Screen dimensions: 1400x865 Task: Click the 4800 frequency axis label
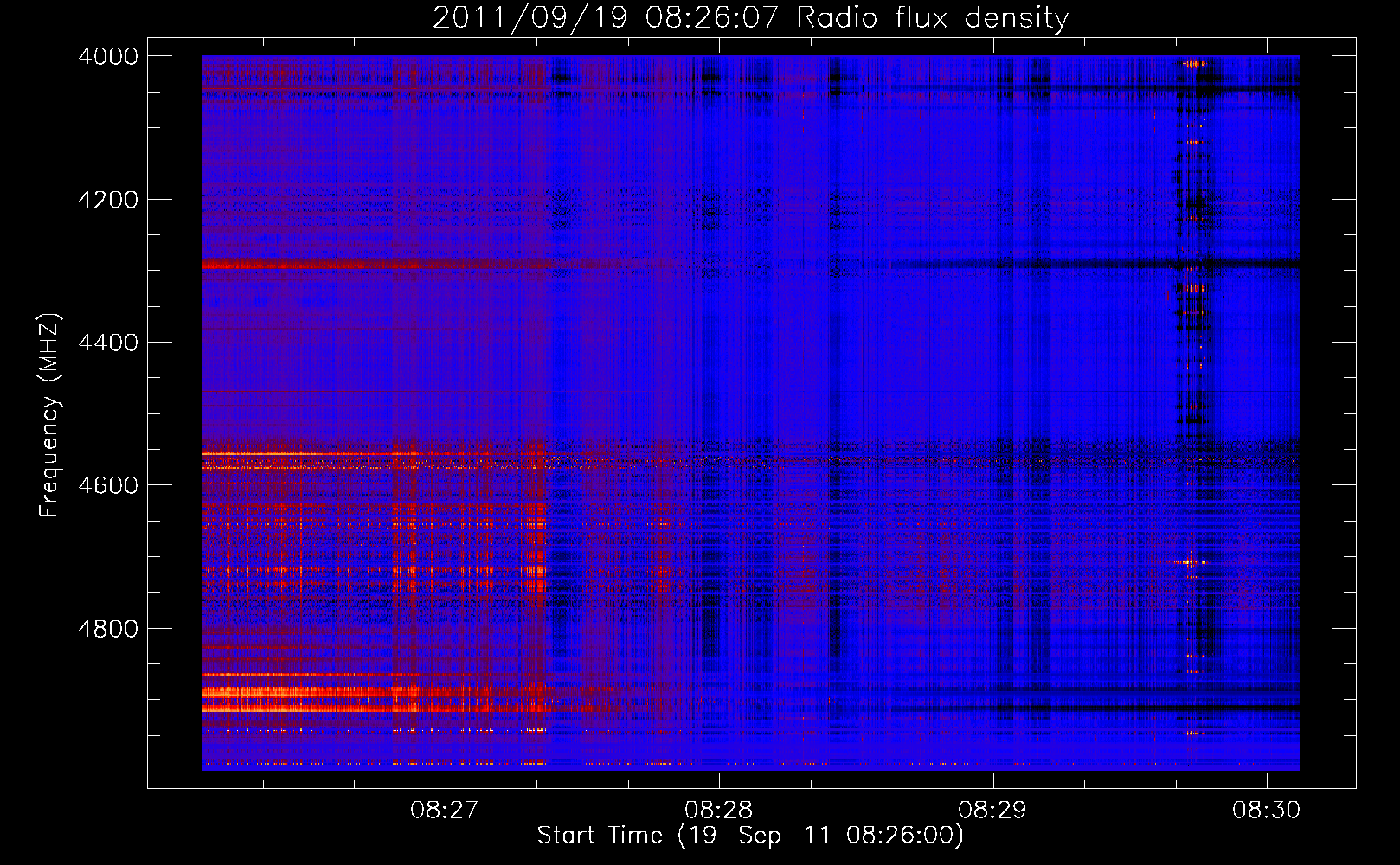tap(108, 628)
